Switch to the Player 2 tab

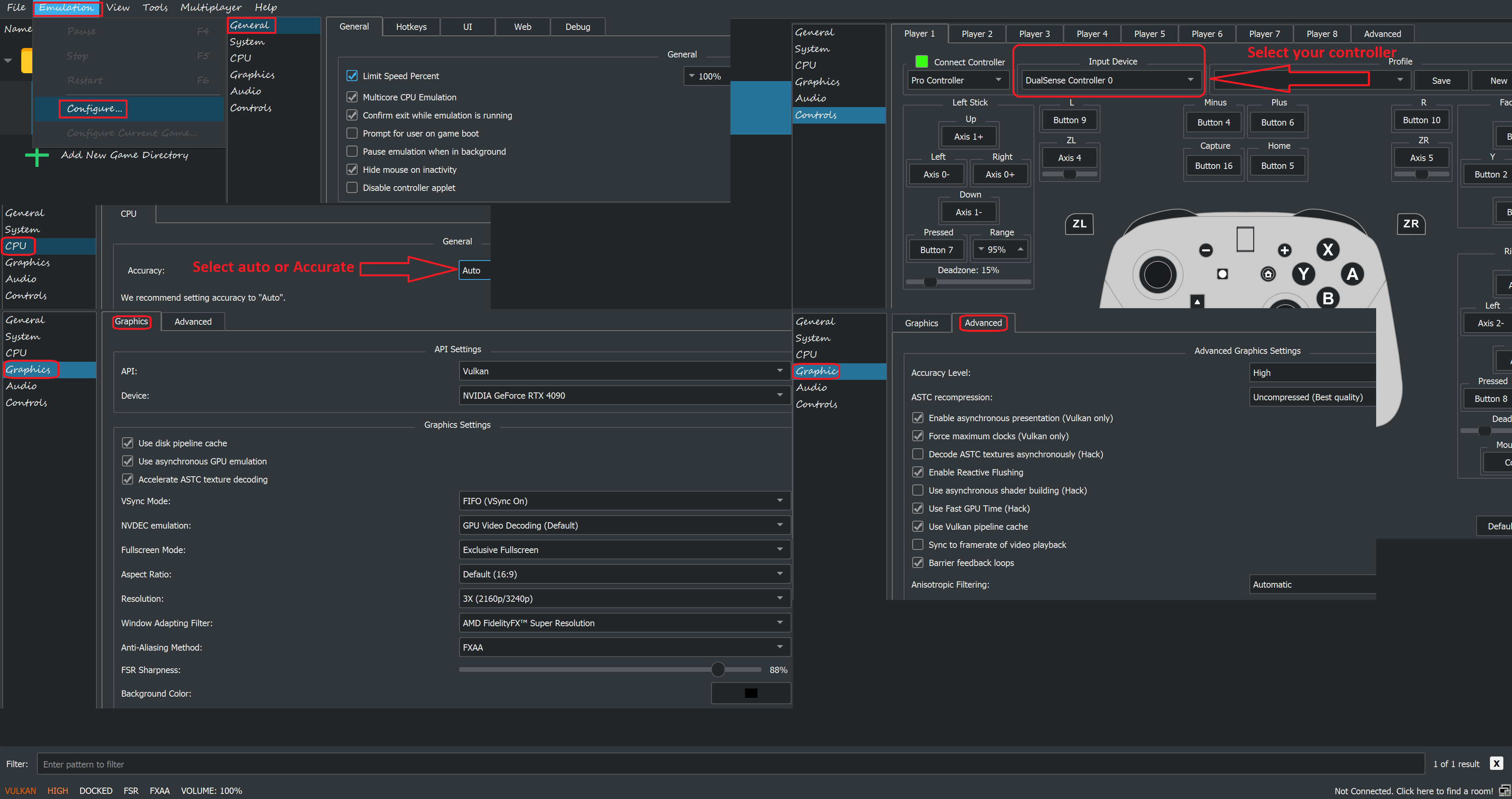(x=976, y=33)
